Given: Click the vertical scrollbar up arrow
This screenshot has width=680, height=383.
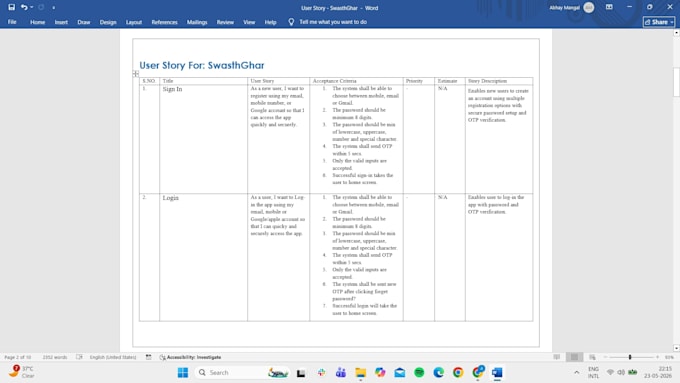Looking at the screenshot, I should point(676,33).
